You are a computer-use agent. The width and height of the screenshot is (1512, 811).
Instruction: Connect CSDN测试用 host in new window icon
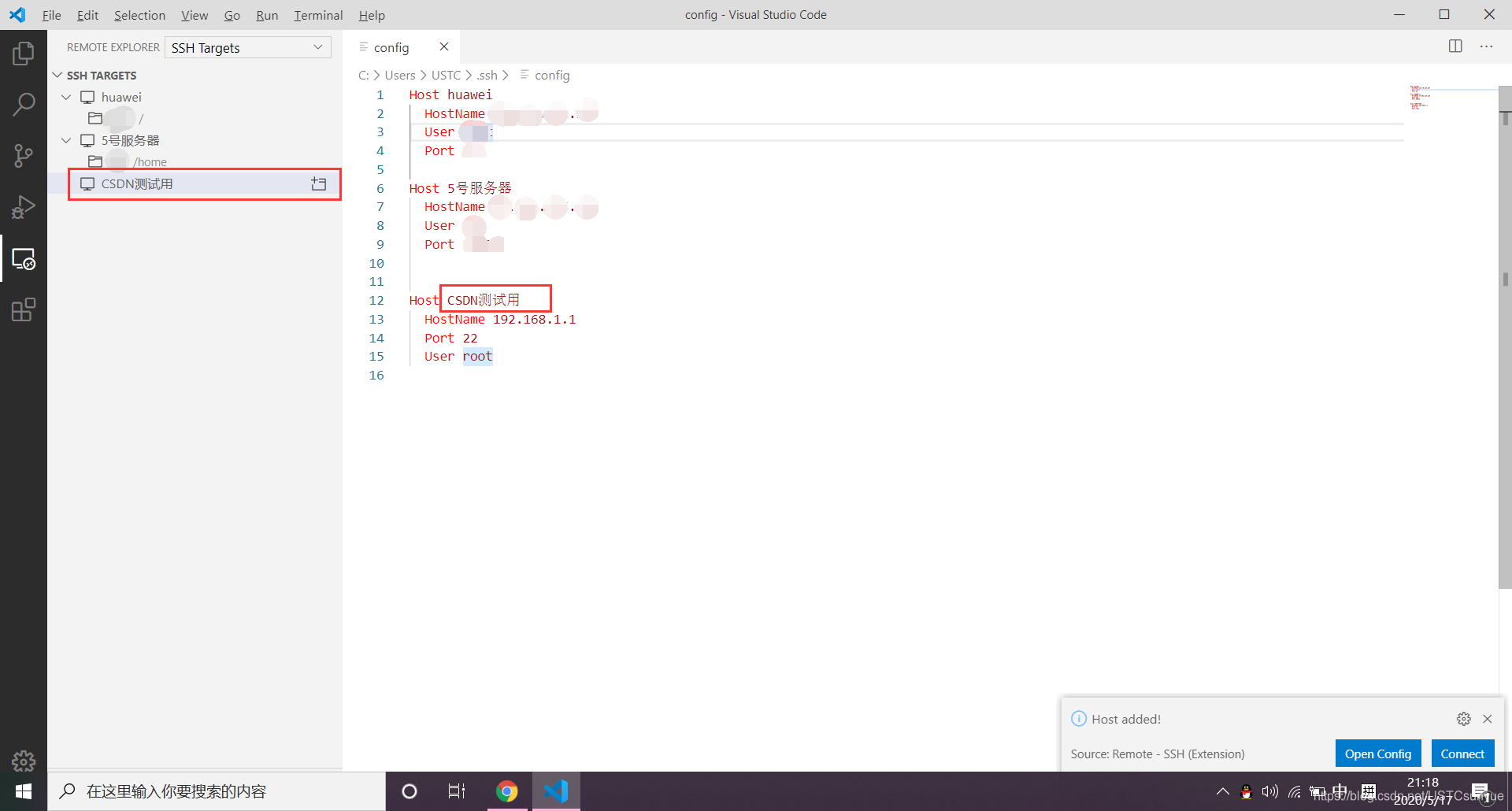(319, 183)
